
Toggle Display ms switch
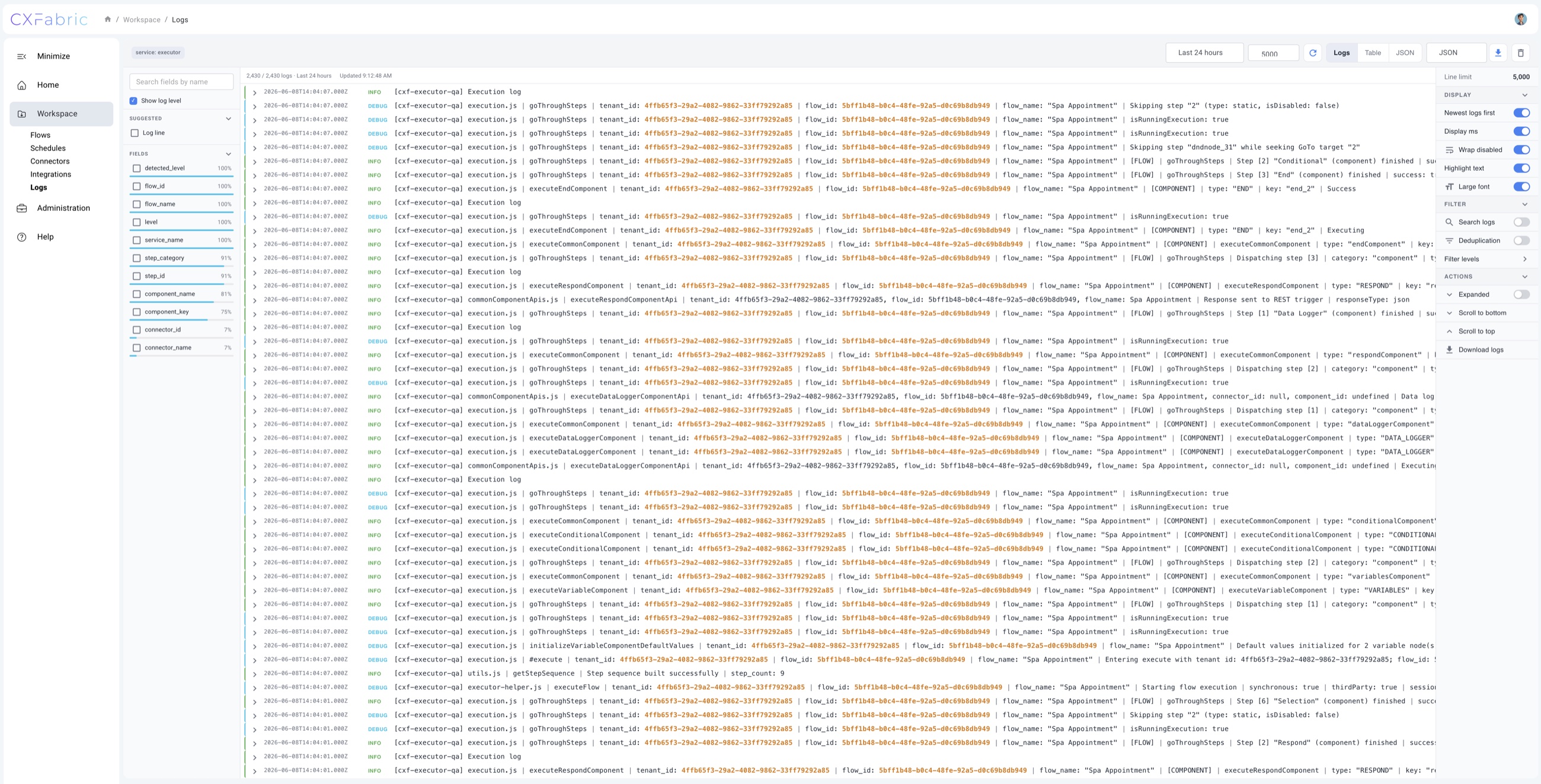[1521, 132]
